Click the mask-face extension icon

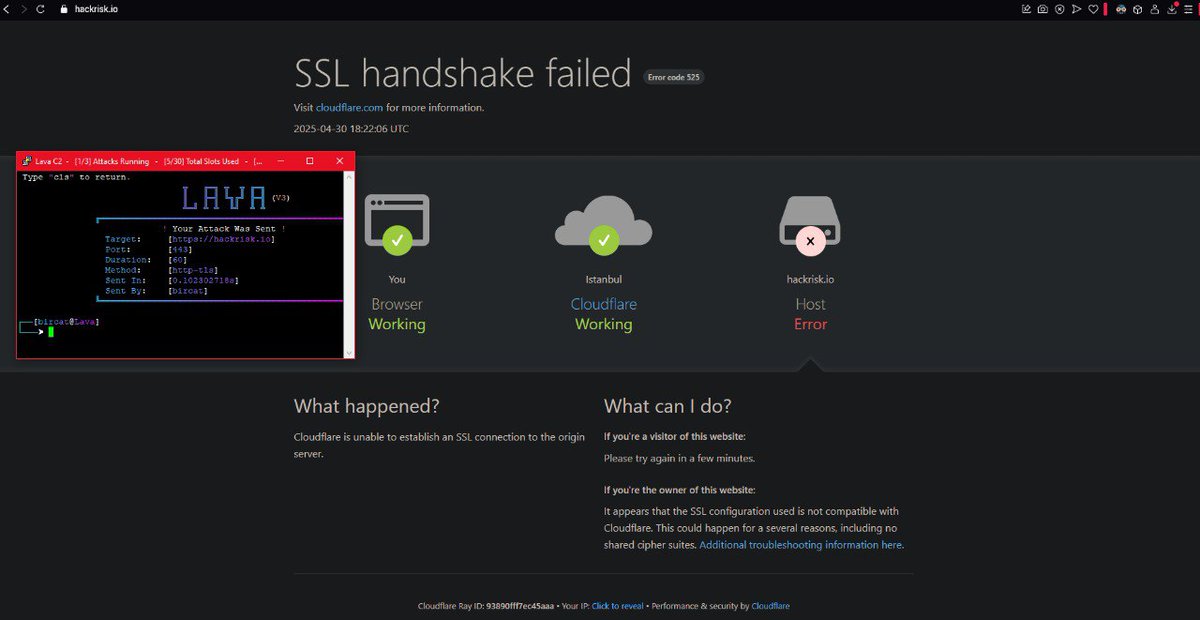coord(1121,9)
